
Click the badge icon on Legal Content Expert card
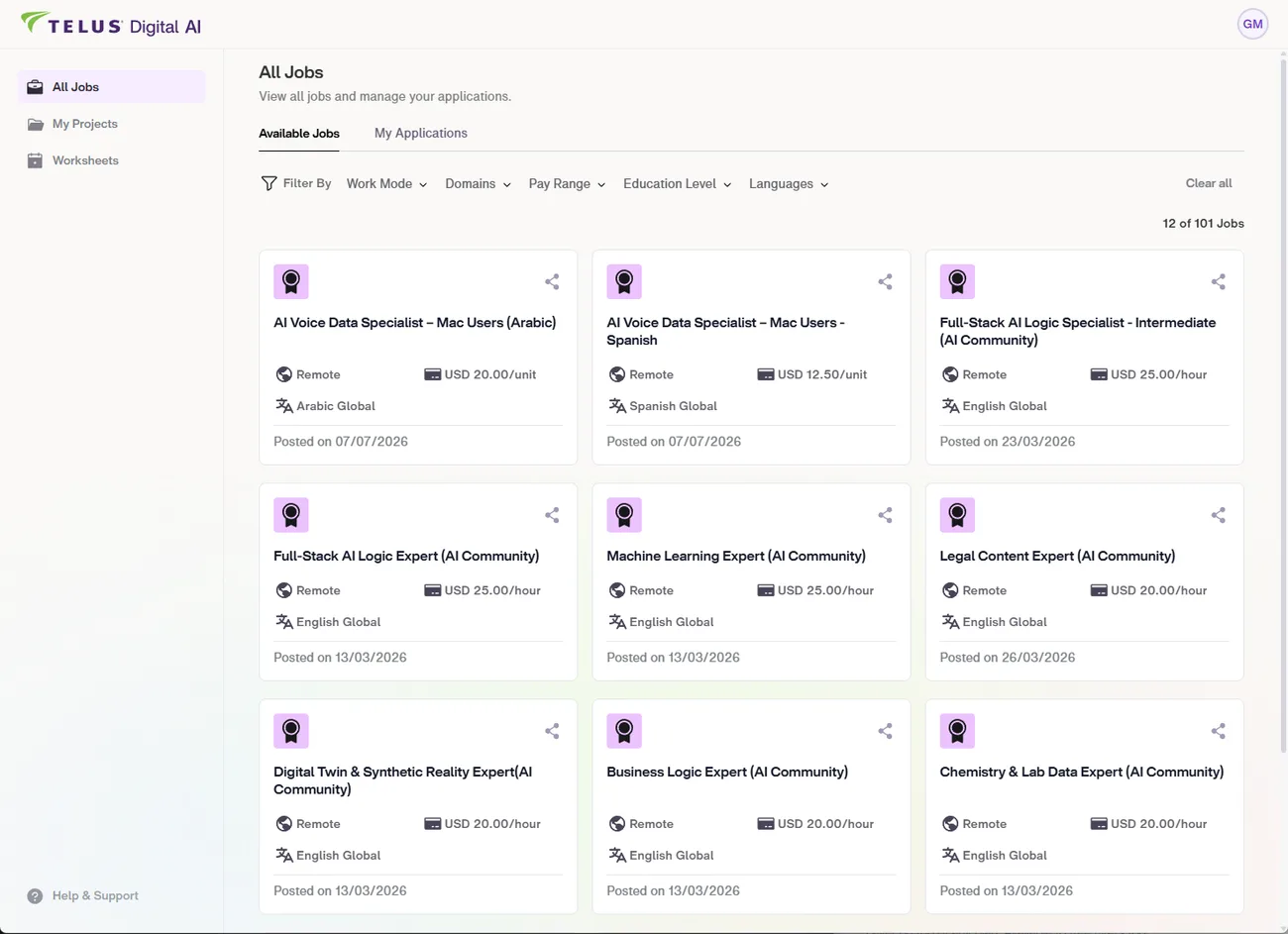(x=957, y=515)
